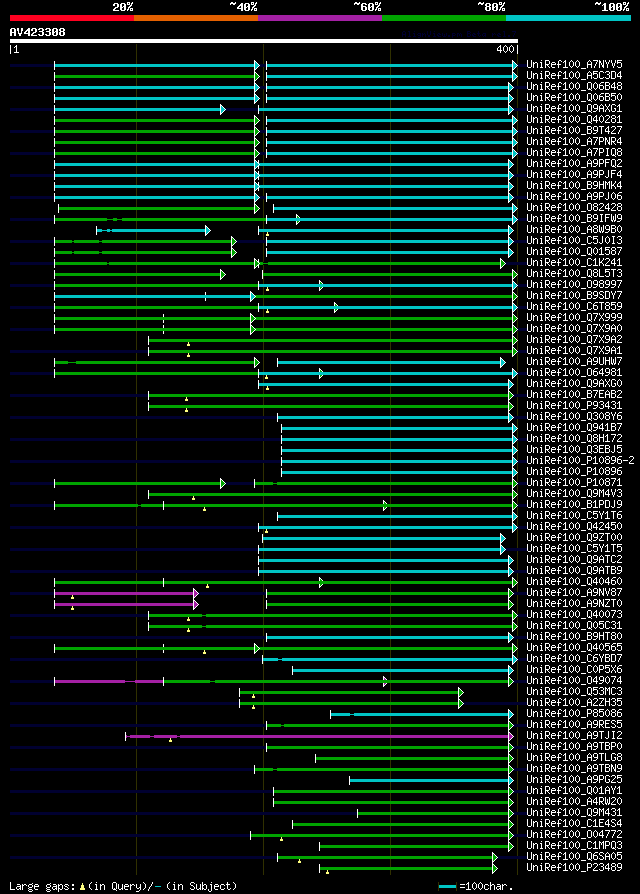Screen dimensions: 640x894
Task: Open the UniRef100_A9RES5 label
Action: point(574,725)
